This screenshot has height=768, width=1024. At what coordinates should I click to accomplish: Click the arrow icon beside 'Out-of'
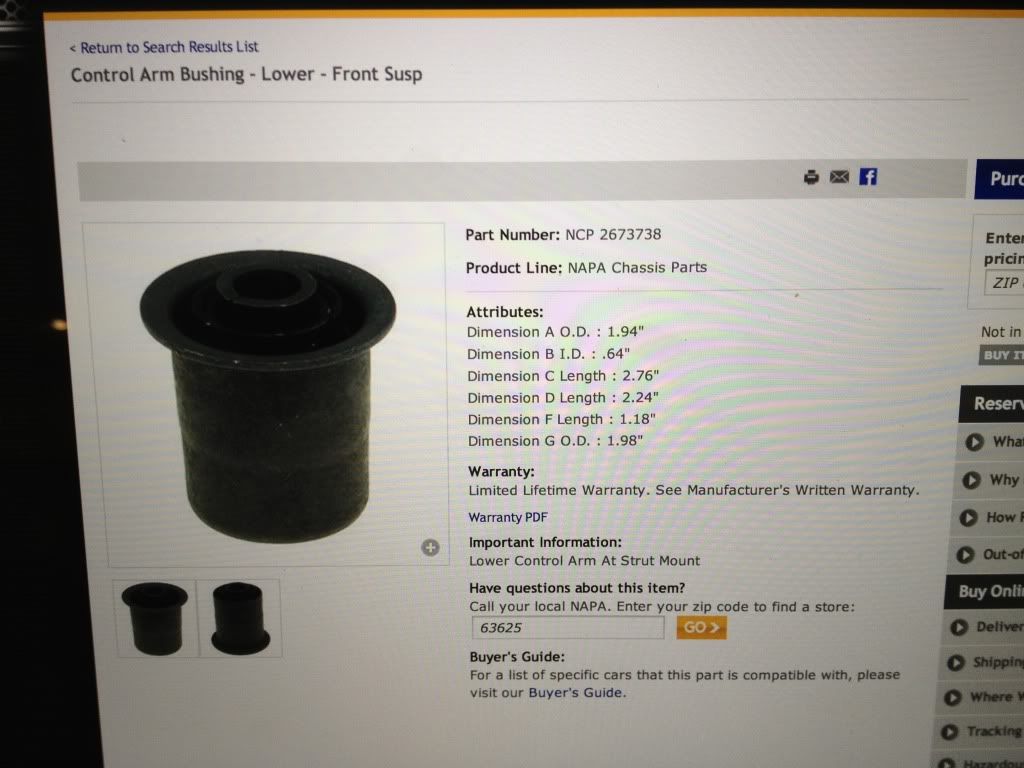[x=965, y=554]
